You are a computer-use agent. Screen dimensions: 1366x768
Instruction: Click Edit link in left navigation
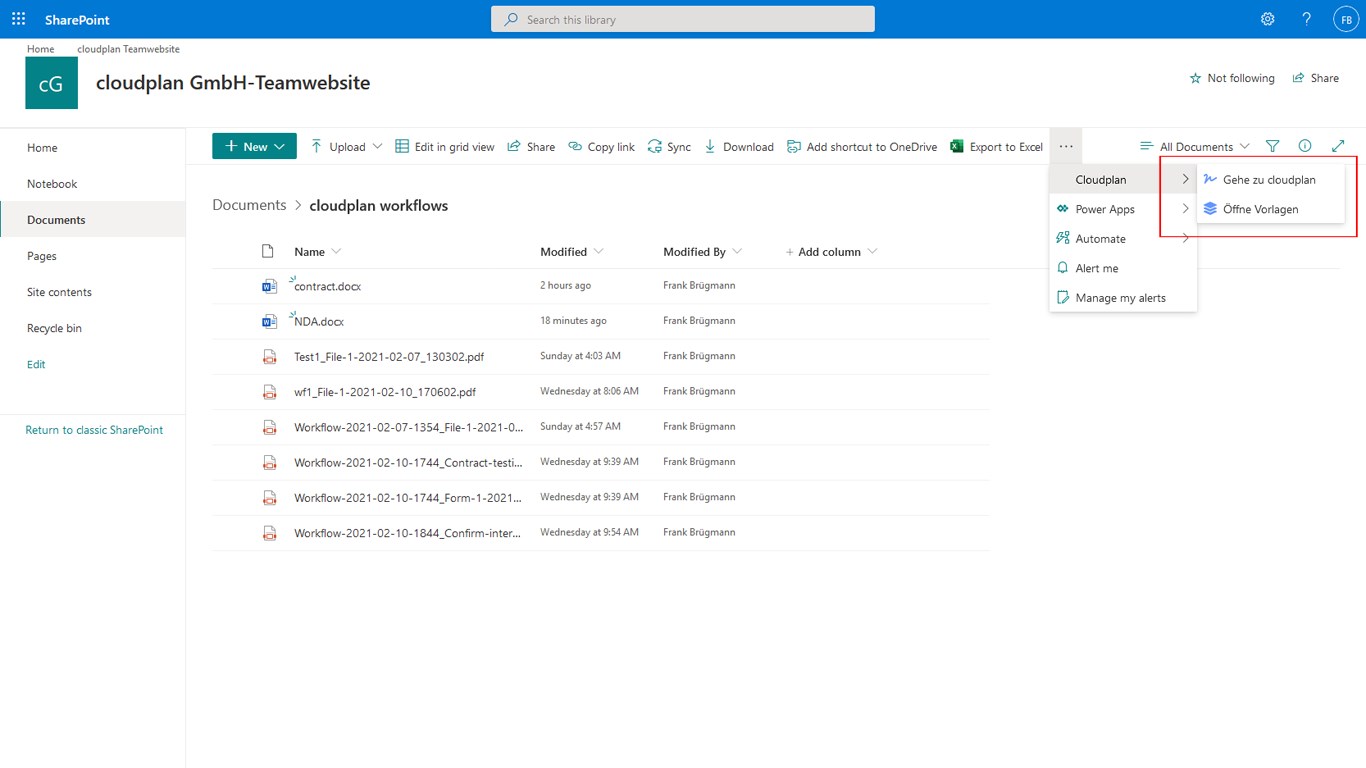tap(36, 364)
